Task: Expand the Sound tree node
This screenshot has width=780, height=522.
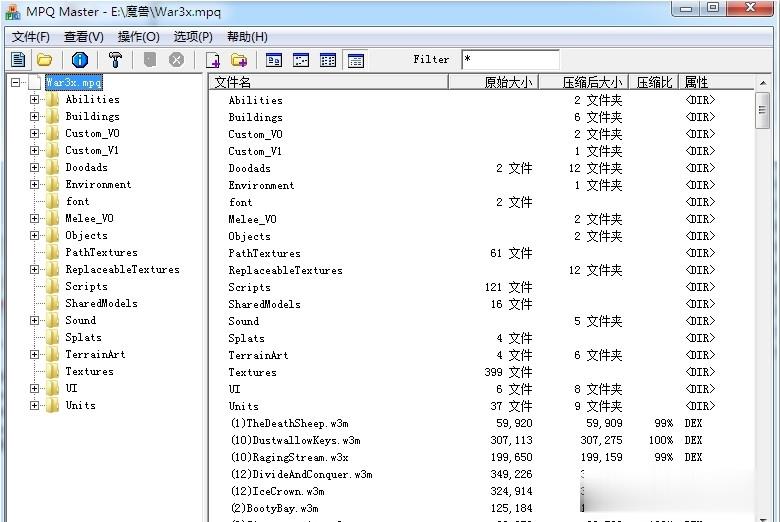Action: (34, 320)
